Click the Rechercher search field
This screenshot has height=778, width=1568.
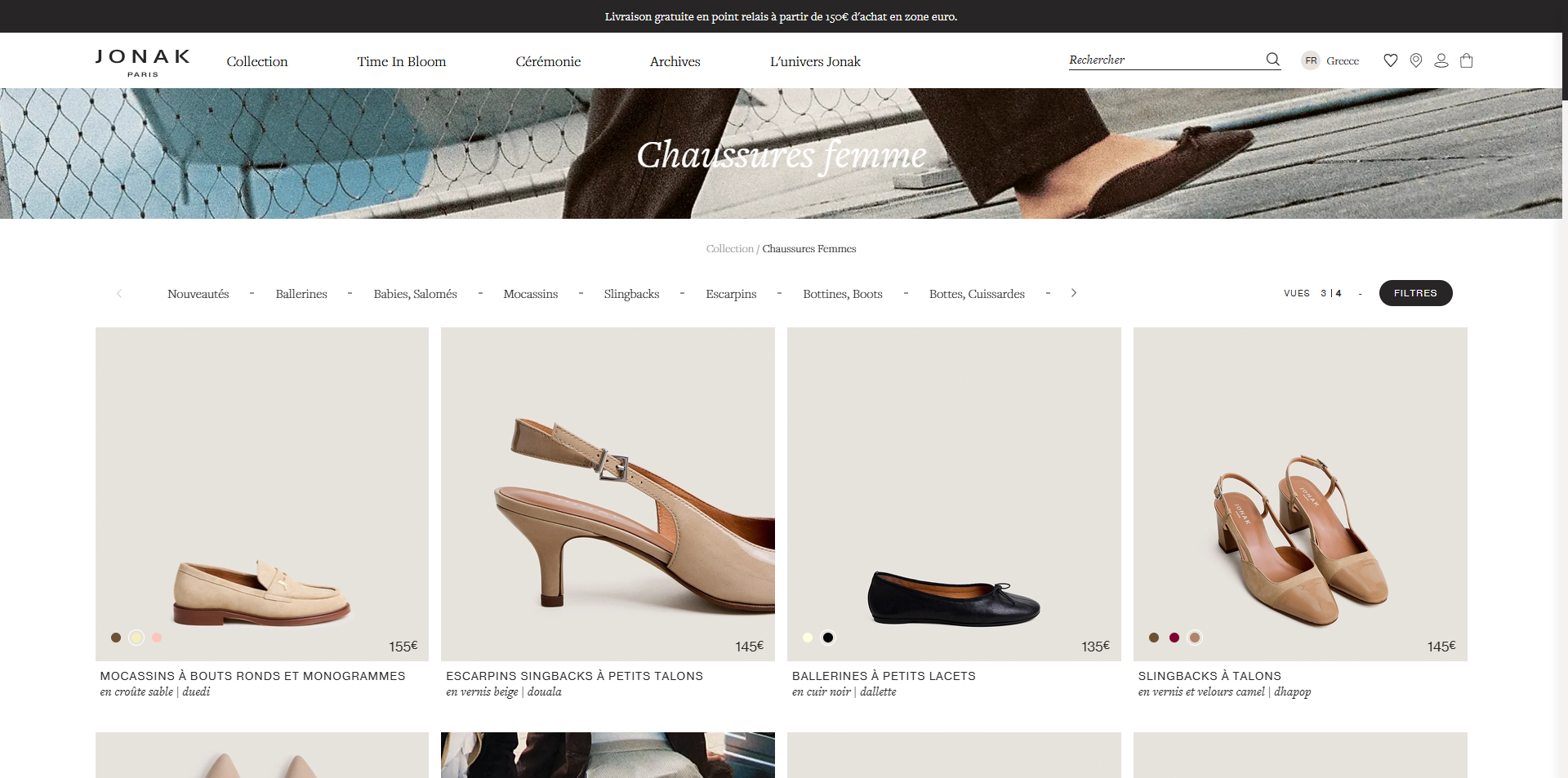click(1165, 60)
